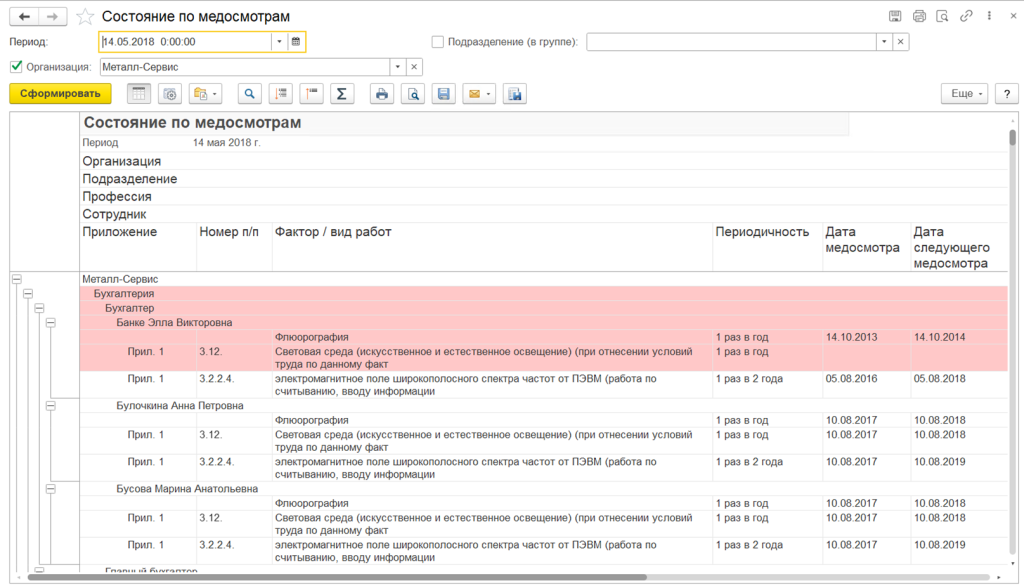Click the Сформировать button
Viewport: 1024px width, 588px height.
pos(60,94)
